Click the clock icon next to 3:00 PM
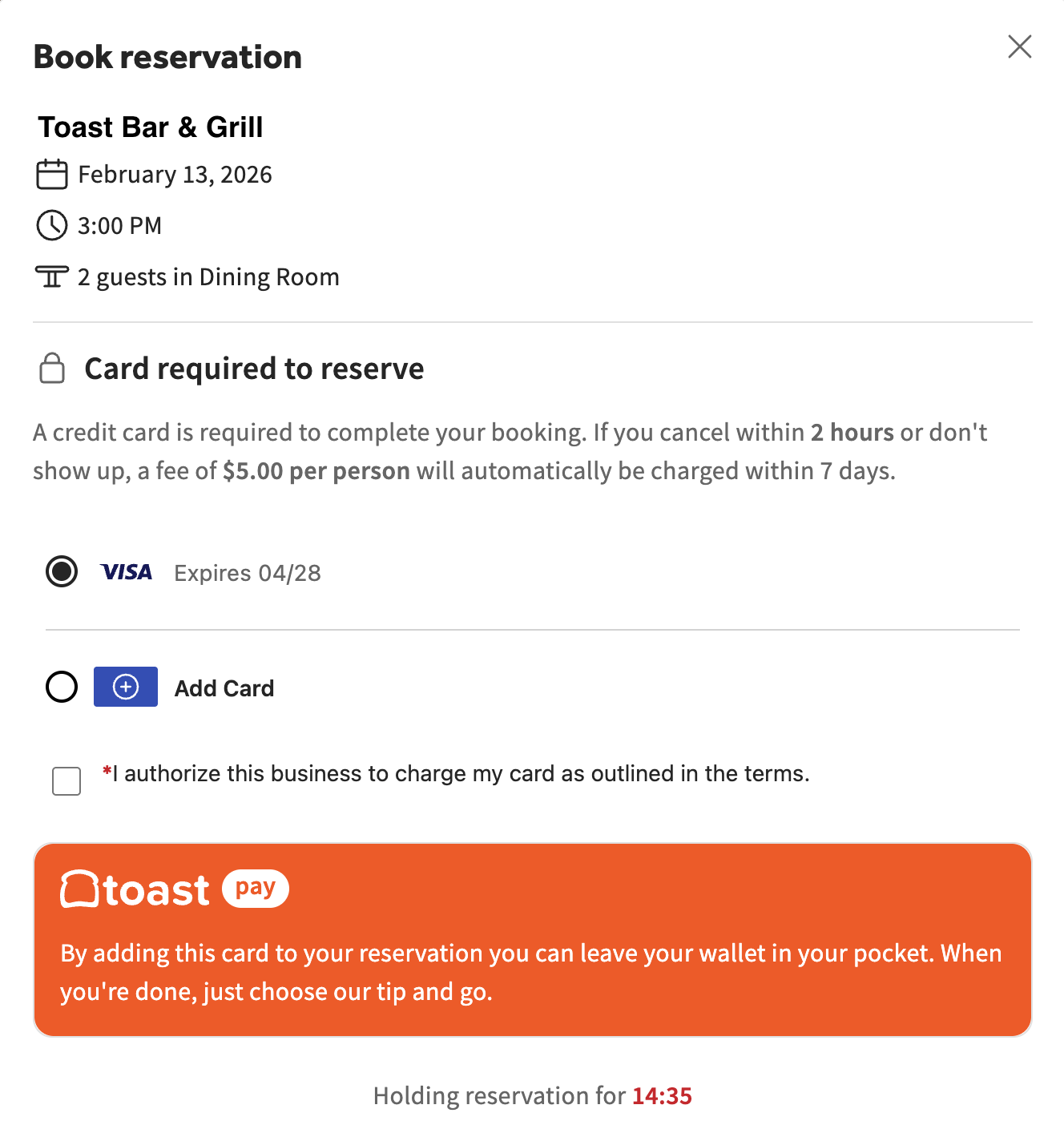 click(x=52, y=225)
